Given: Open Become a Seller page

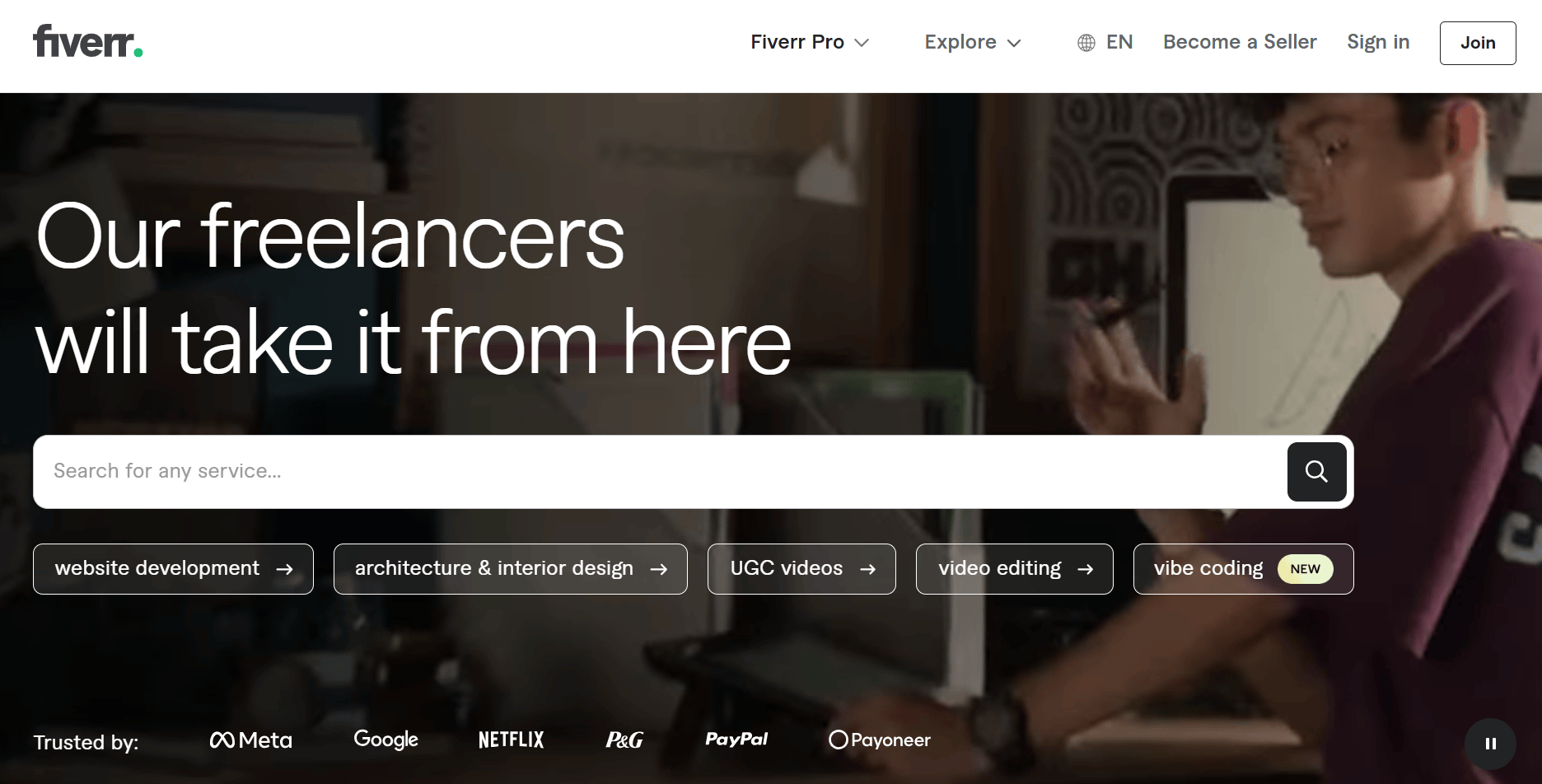Looking at the screenshot, I should point(1240,42).
